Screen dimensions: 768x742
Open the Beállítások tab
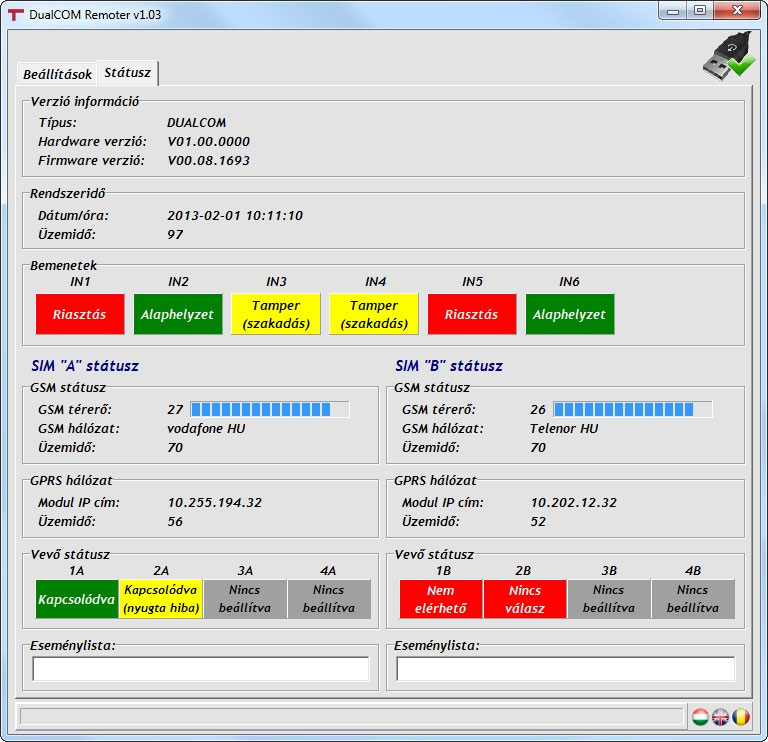tap(57, 74)
